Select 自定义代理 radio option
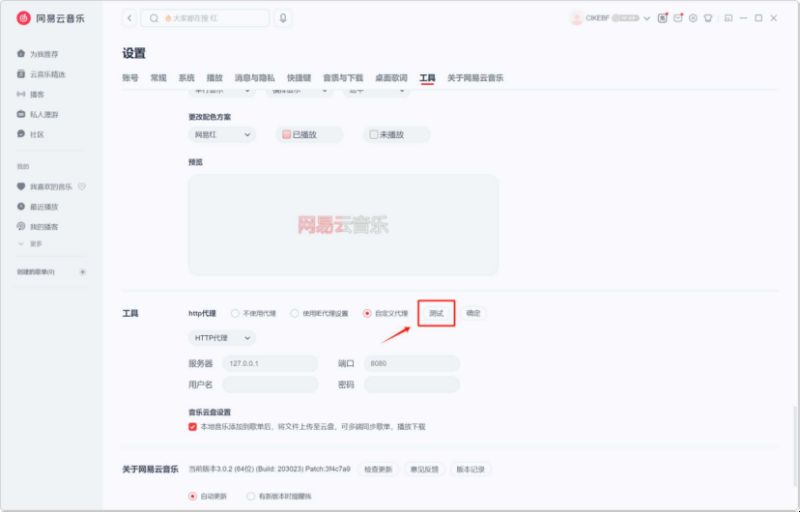 tap(367, 313)
